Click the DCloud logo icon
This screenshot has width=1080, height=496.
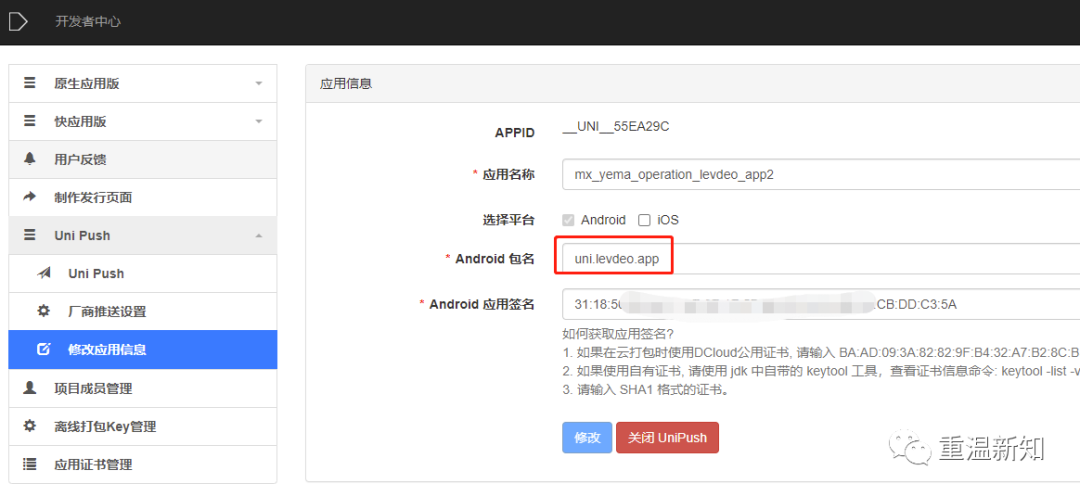click(17, 21)
